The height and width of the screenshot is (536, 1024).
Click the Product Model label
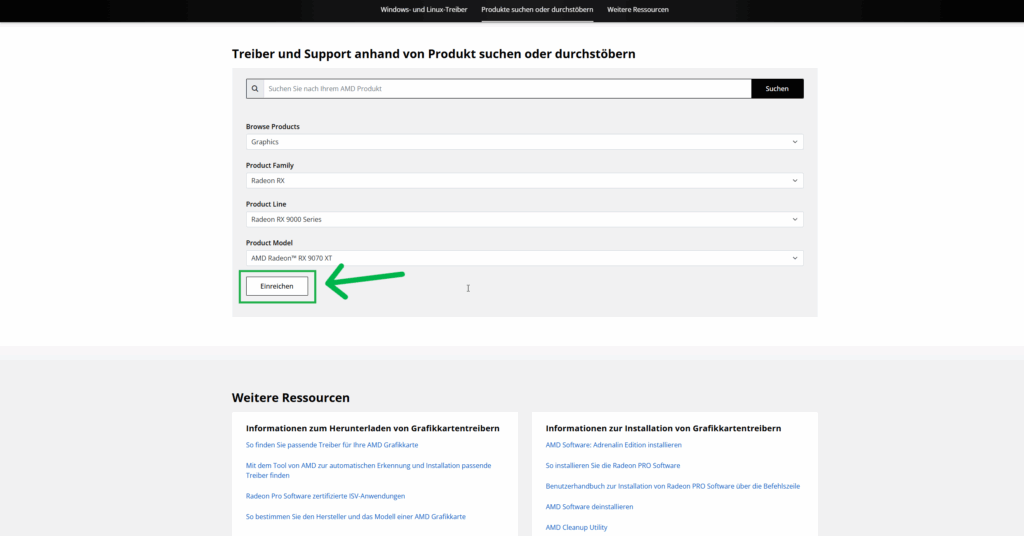(269, 243)
